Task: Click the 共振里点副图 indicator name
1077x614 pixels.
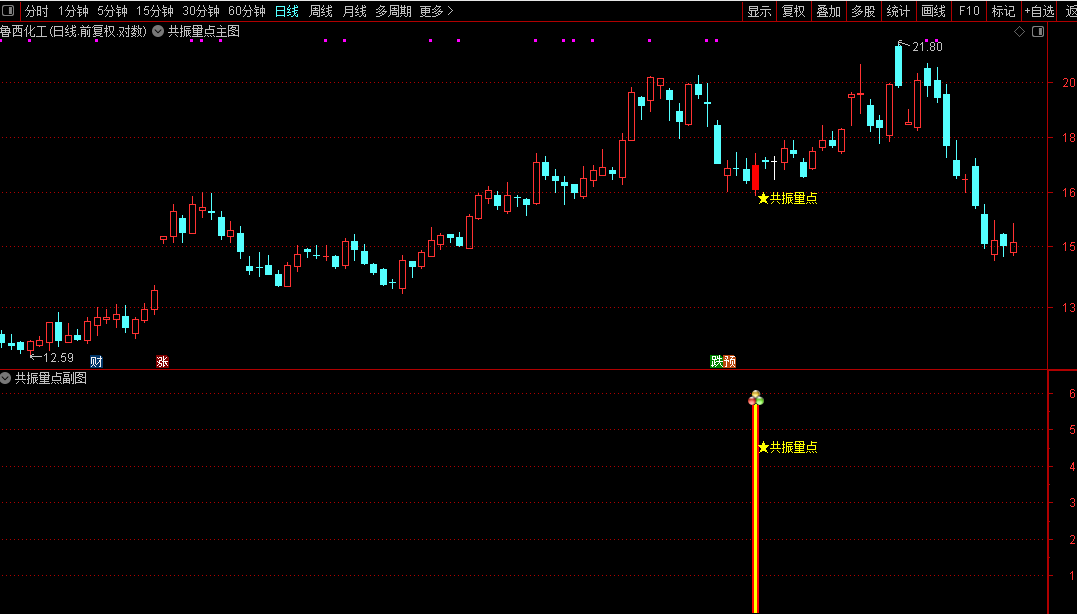Action: pos(51,378)
